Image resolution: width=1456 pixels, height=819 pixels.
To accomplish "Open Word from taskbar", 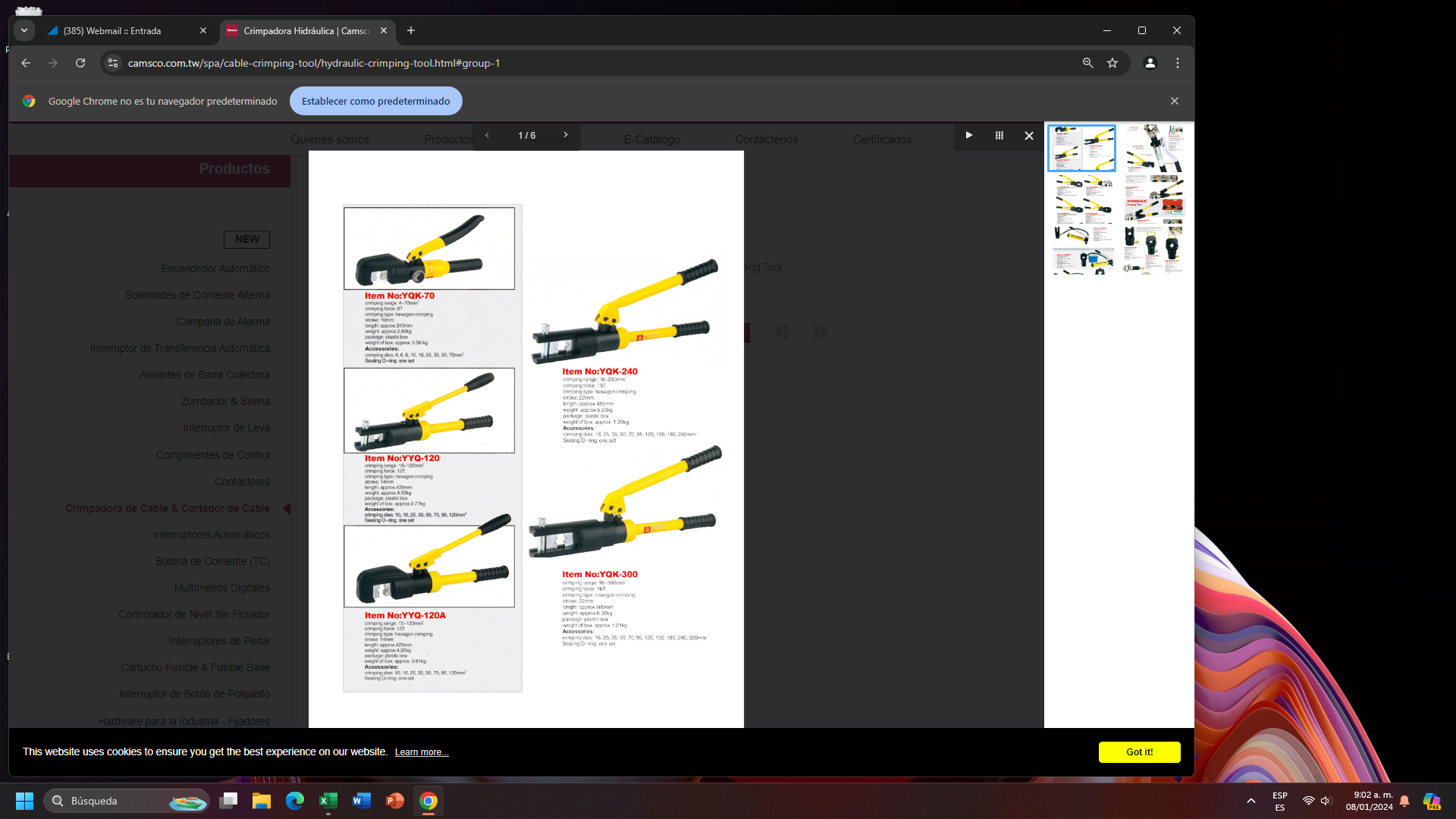I will 362,801.
